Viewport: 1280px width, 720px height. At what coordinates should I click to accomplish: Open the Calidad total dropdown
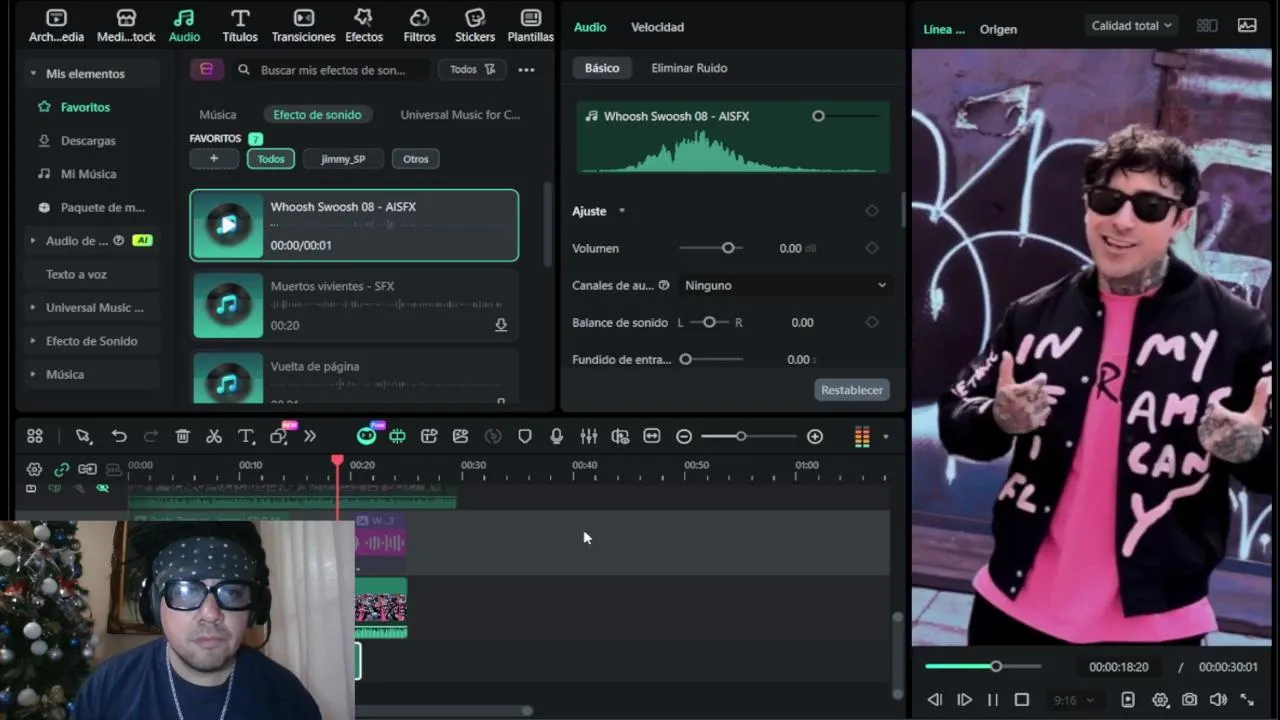coord(1131,26)
